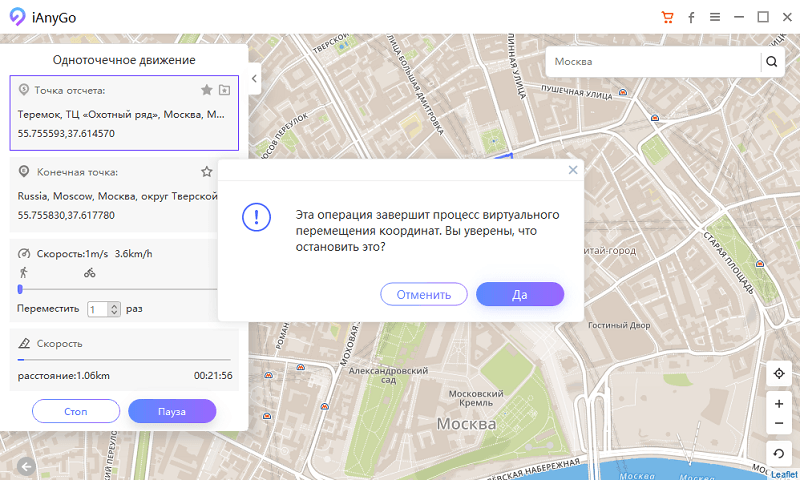Click the Москва search input field
Viewport: 800px width, 480px height.
coord(650,62)
